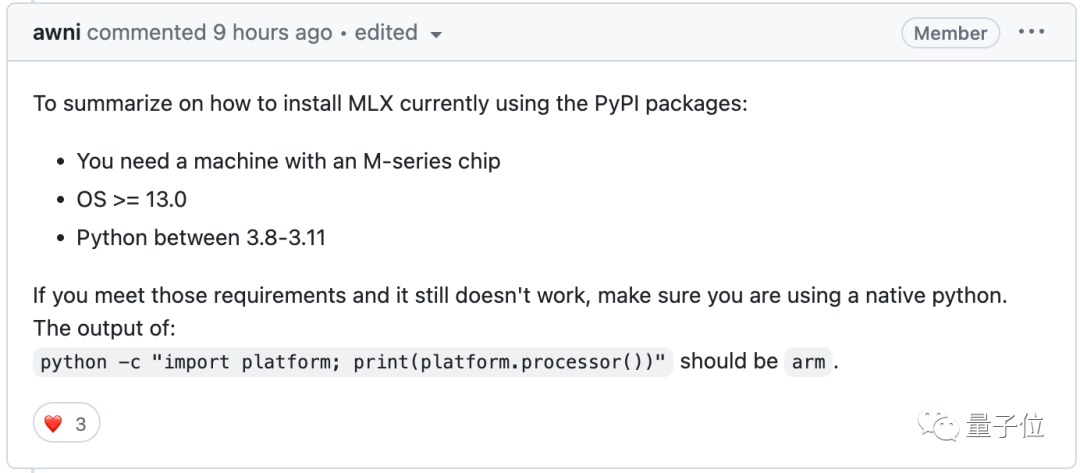Open the three-dot comment options menu

click(1031, 32)
